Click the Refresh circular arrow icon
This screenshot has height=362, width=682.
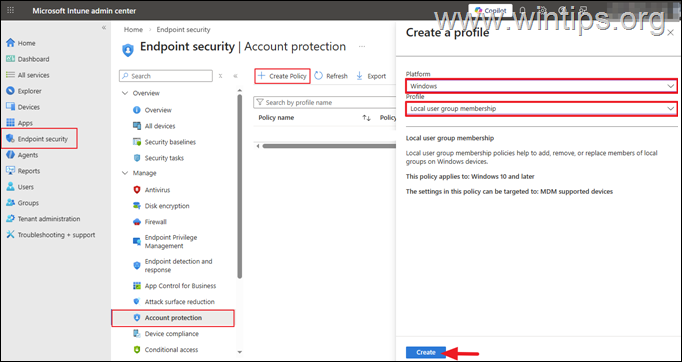tap(318, 76)
